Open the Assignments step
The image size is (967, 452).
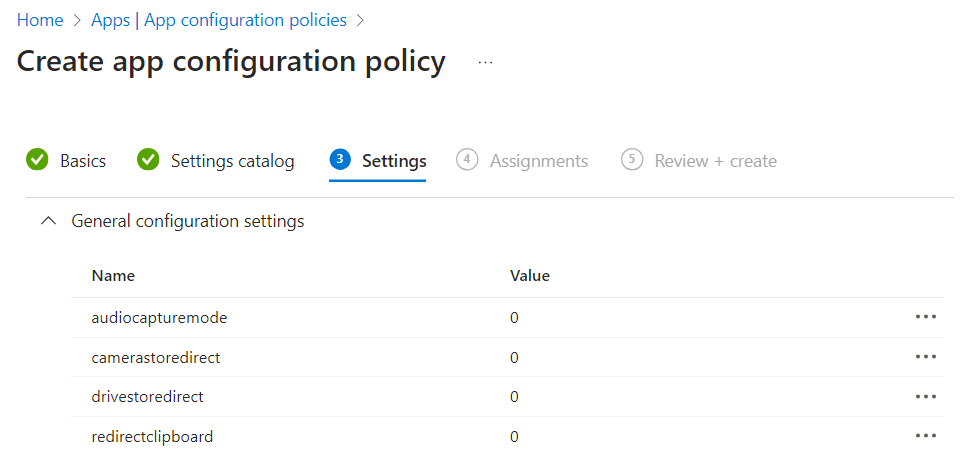pyautogui.click(x=538, y=161)
